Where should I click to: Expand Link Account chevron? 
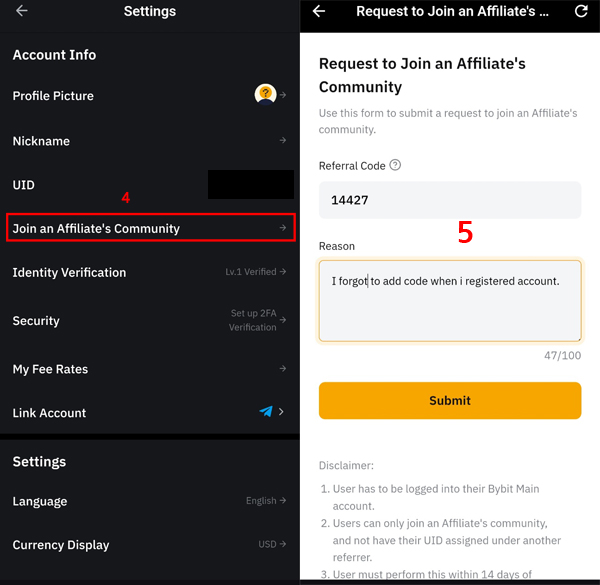(281, 412)
